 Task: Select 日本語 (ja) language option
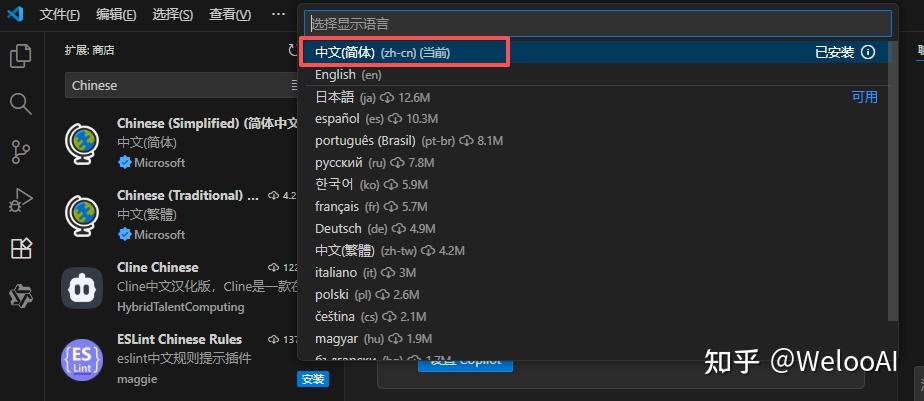tap(597, 97)
